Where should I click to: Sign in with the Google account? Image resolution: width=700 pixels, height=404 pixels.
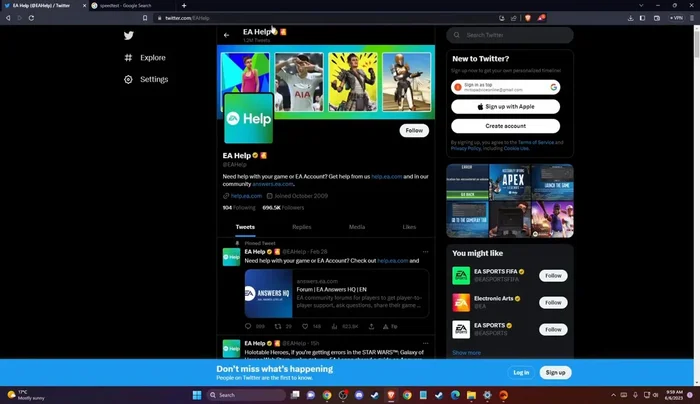tap(505, 87)
